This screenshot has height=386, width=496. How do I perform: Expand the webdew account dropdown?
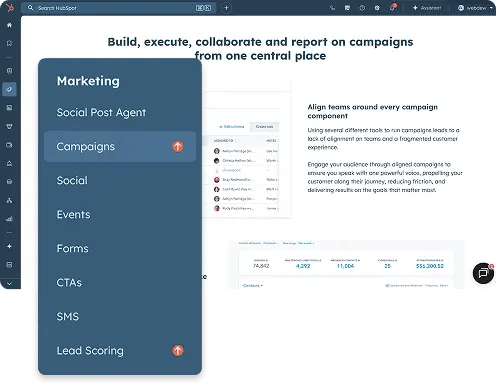click(475, 8)
